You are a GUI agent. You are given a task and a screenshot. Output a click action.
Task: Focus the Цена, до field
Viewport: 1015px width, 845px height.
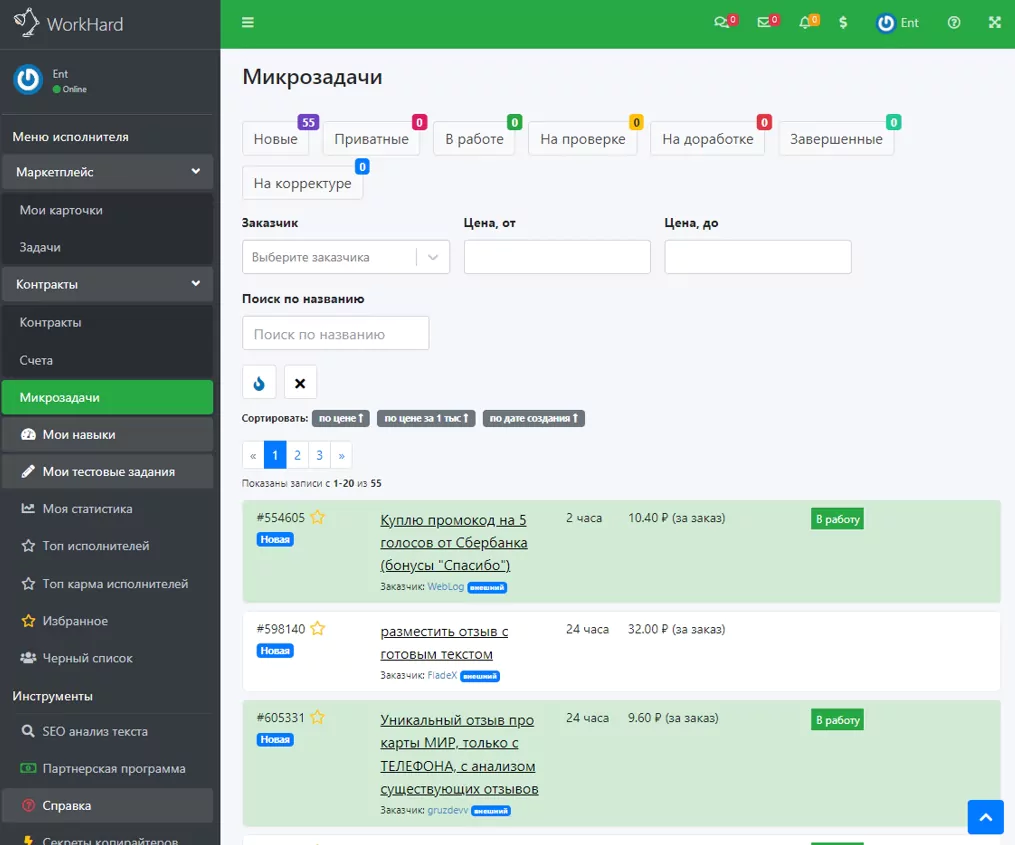(x=757, y=257)
